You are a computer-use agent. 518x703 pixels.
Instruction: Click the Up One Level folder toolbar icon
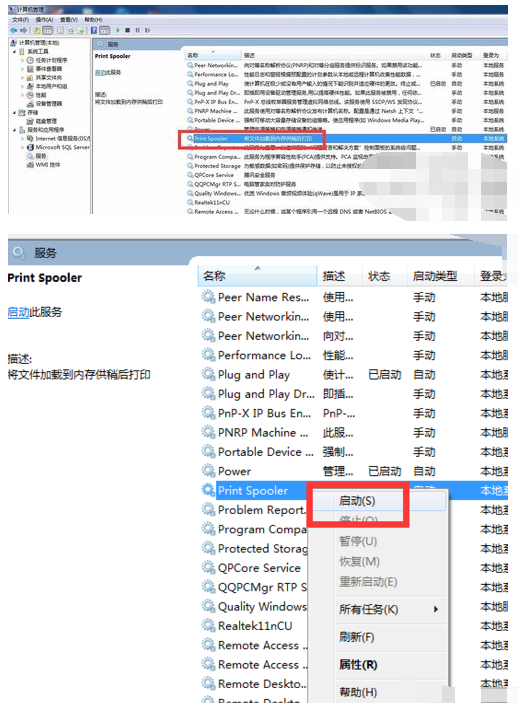tap(37, 30)
